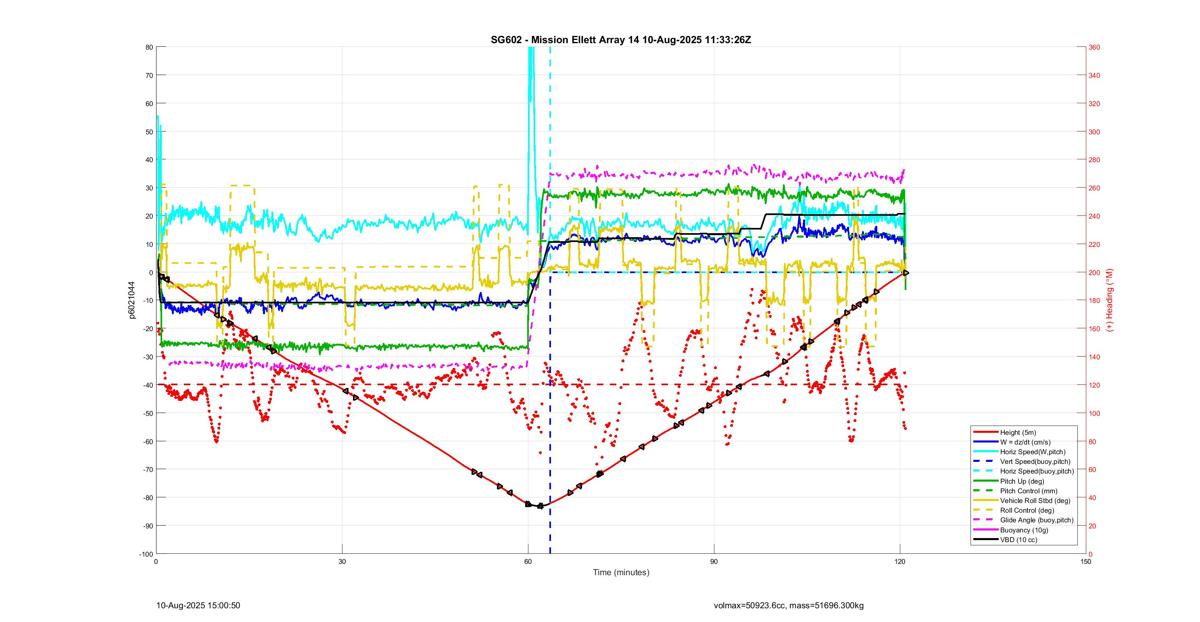This screenshot has width=1200, height=622.
Task: Click the x-axis tick label '90'
Action: [x=714, y=562]
